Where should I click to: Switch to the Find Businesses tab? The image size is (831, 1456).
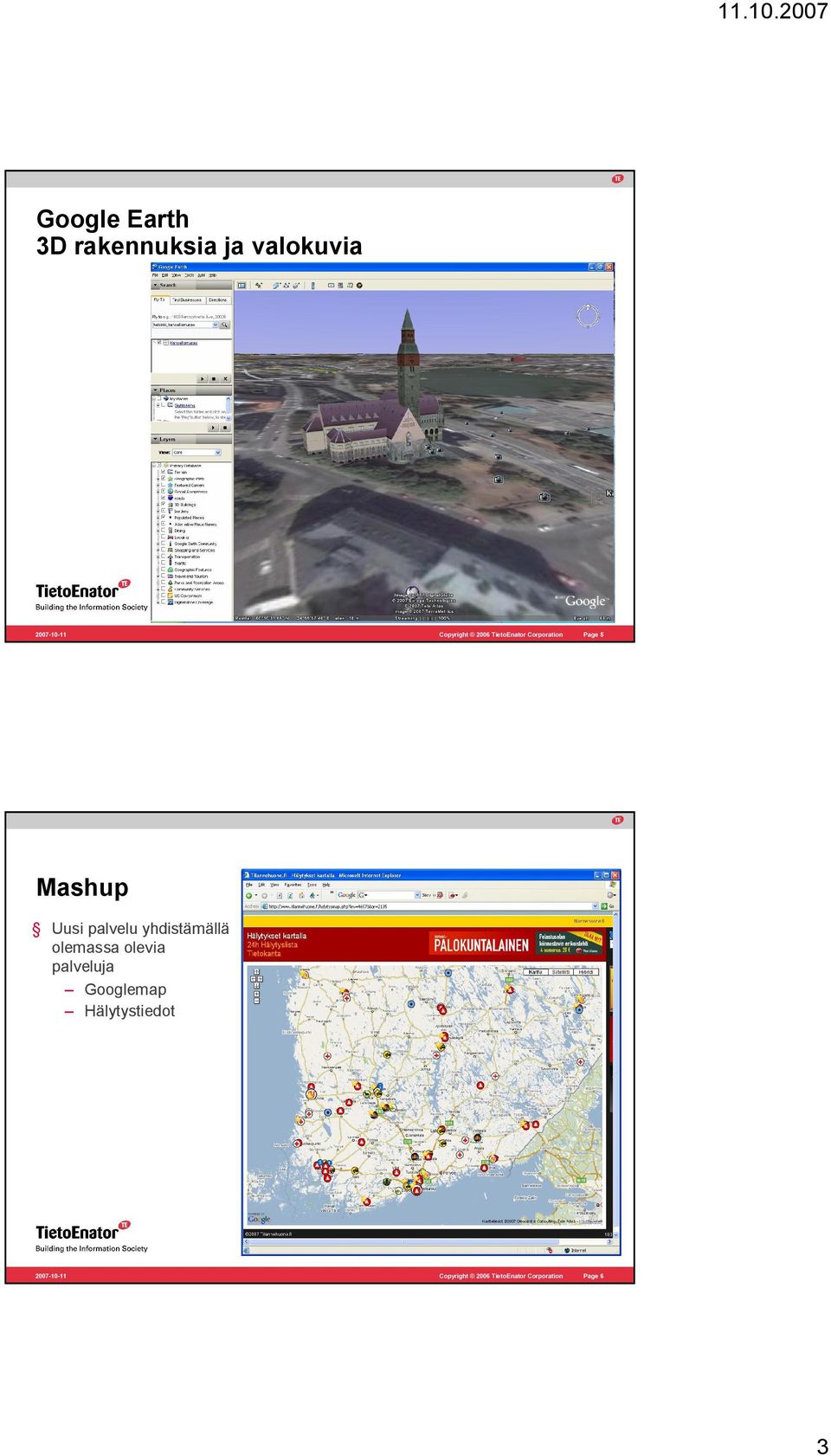pyautogui.click(x=188, y=300)
